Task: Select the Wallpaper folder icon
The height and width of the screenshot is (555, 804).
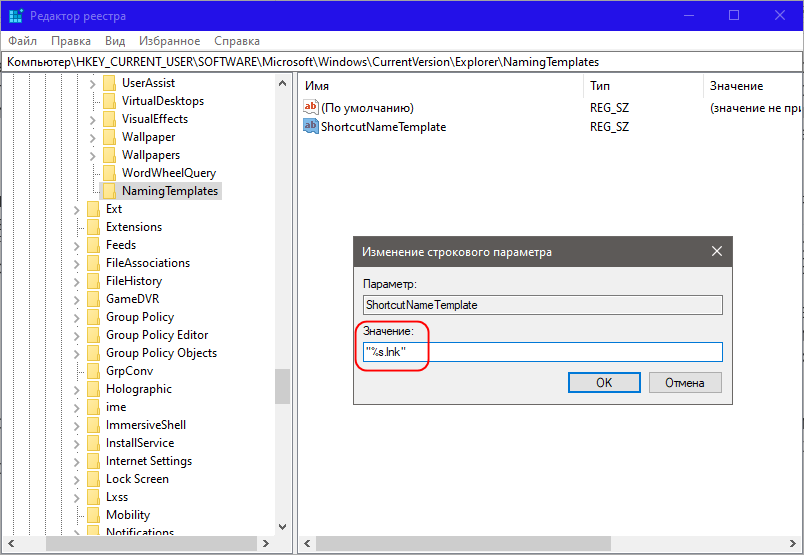Action: (x=109, y=137)
